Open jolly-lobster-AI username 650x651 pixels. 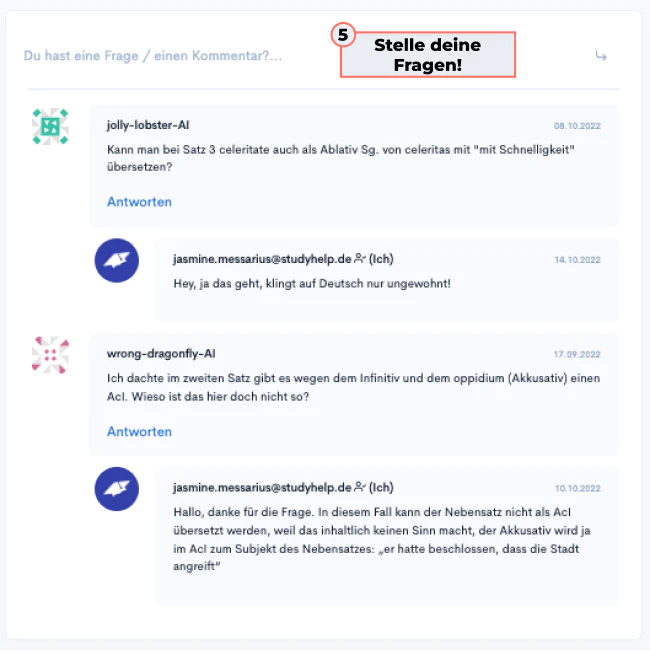148,125
